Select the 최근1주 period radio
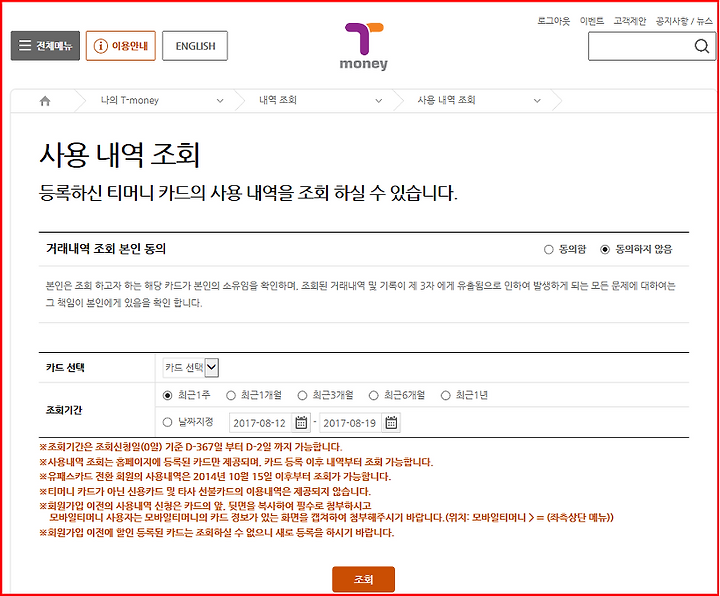This screenshot has width=720, height=596. click(168, 395)
